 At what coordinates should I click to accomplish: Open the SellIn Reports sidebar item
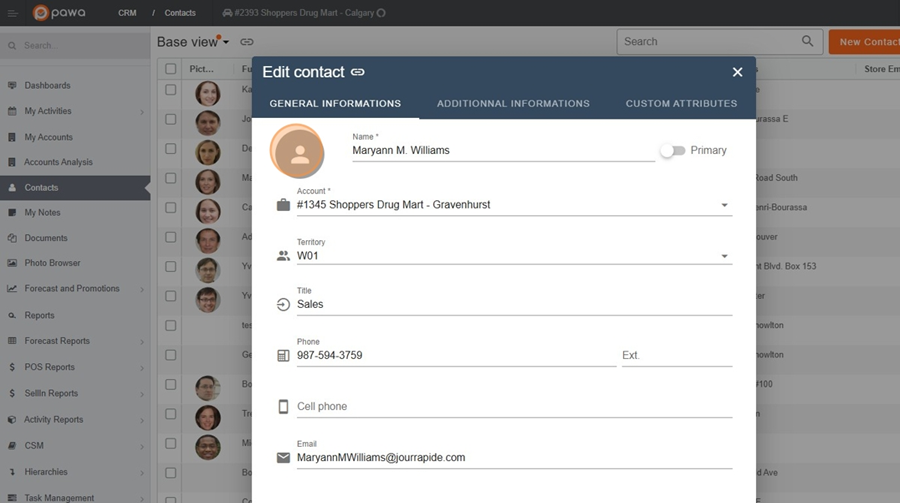75,393
